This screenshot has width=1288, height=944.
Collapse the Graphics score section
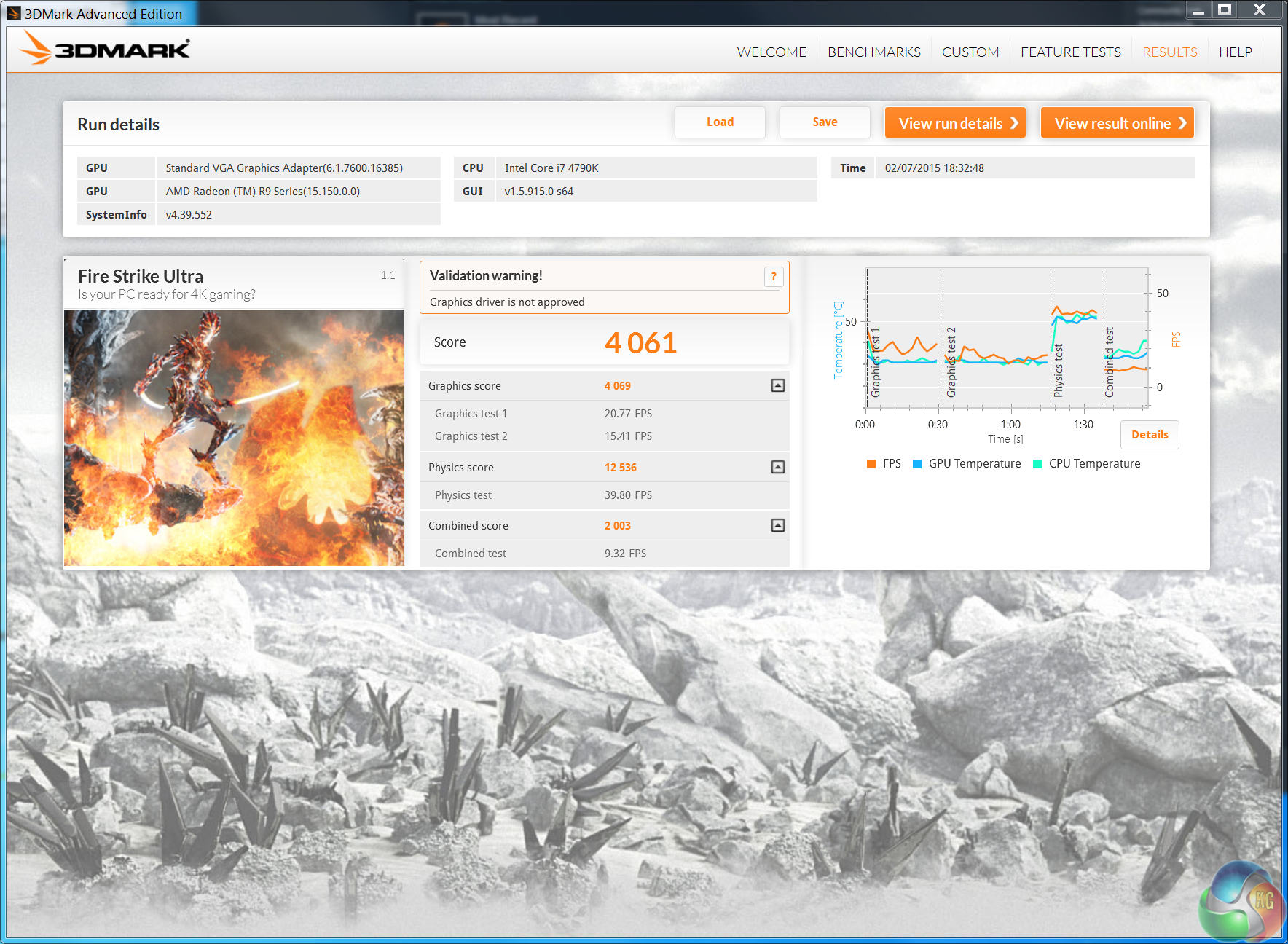777,386
